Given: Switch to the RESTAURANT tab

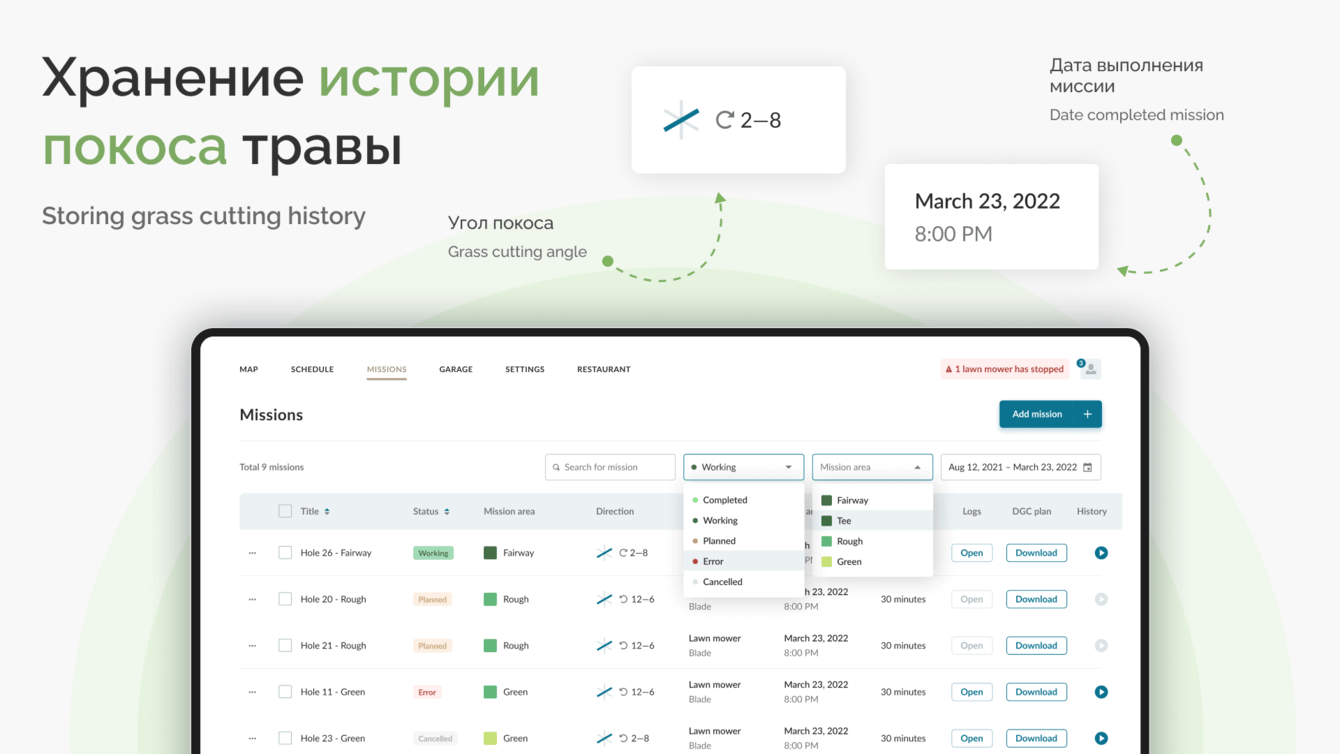Looking at the screenshot, I should [x=604, y=369].
